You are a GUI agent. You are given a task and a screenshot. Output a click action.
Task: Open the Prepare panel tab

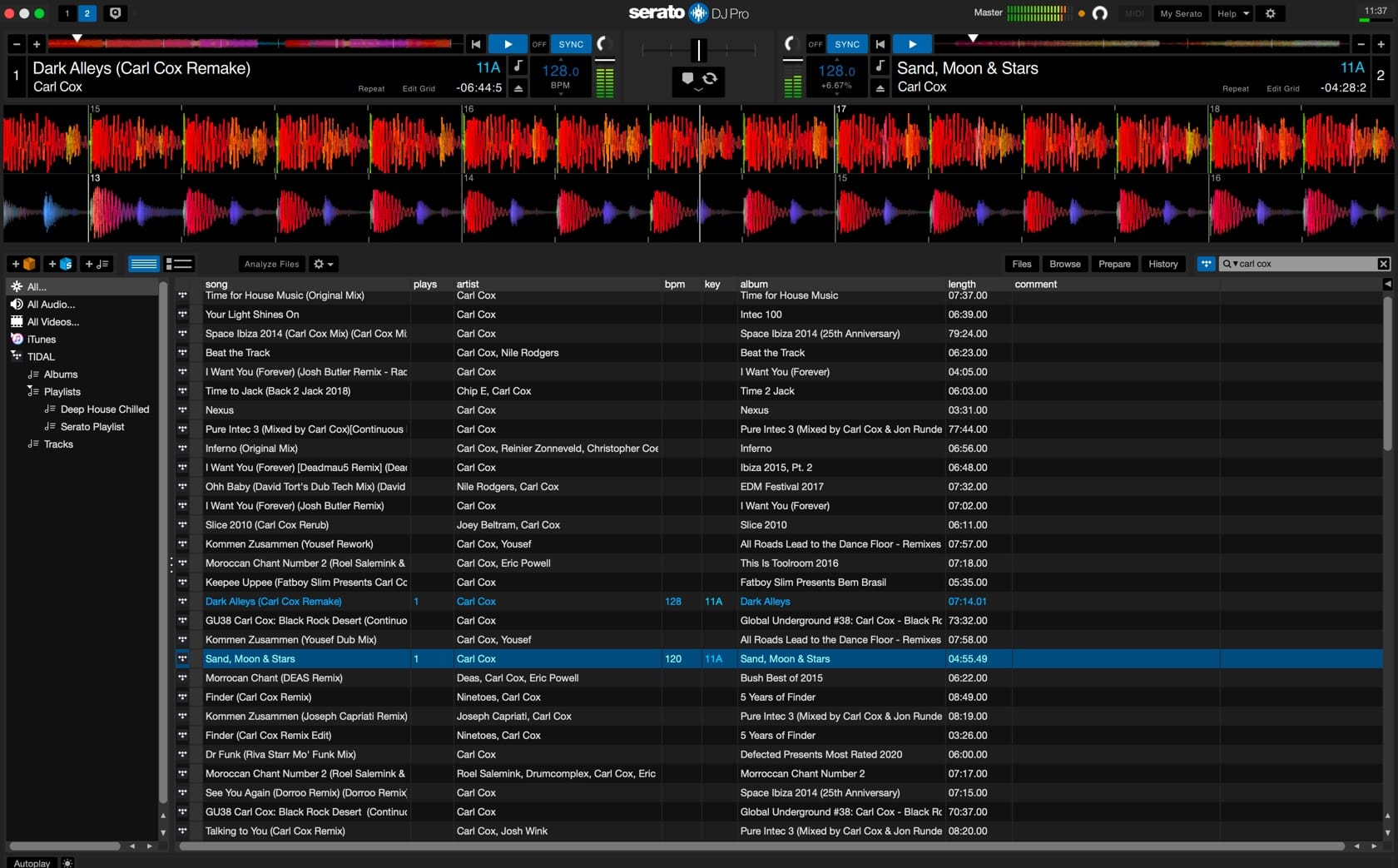pyautogui.click(x=1114, y=264)
